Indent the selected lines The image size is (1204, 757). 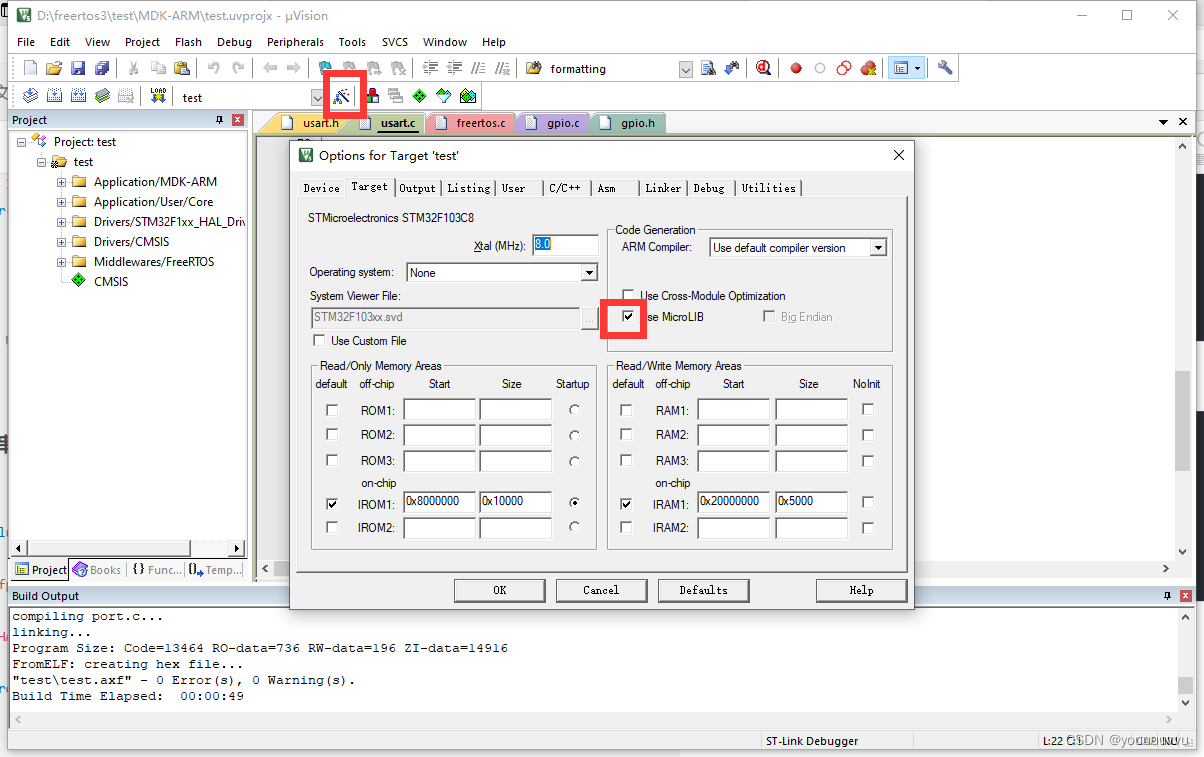[431, 69]
